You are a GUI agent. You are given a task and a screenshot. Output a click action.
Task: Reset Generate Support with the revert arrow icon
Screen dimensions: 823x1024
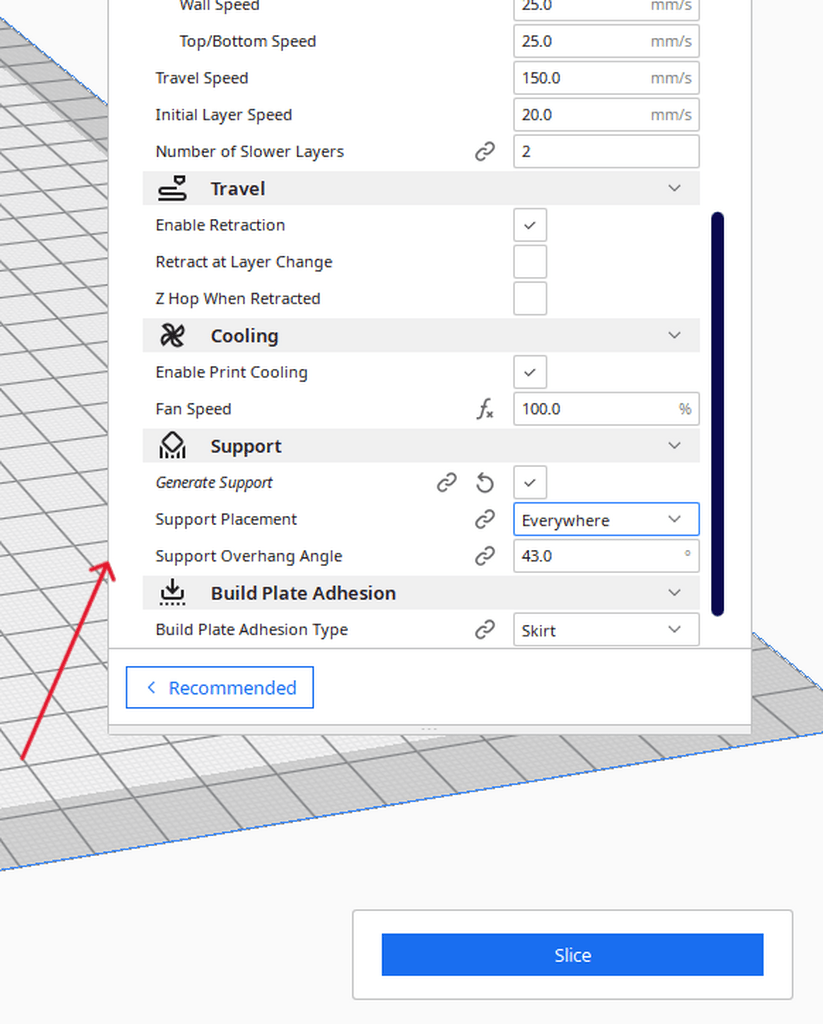(485, 483)
